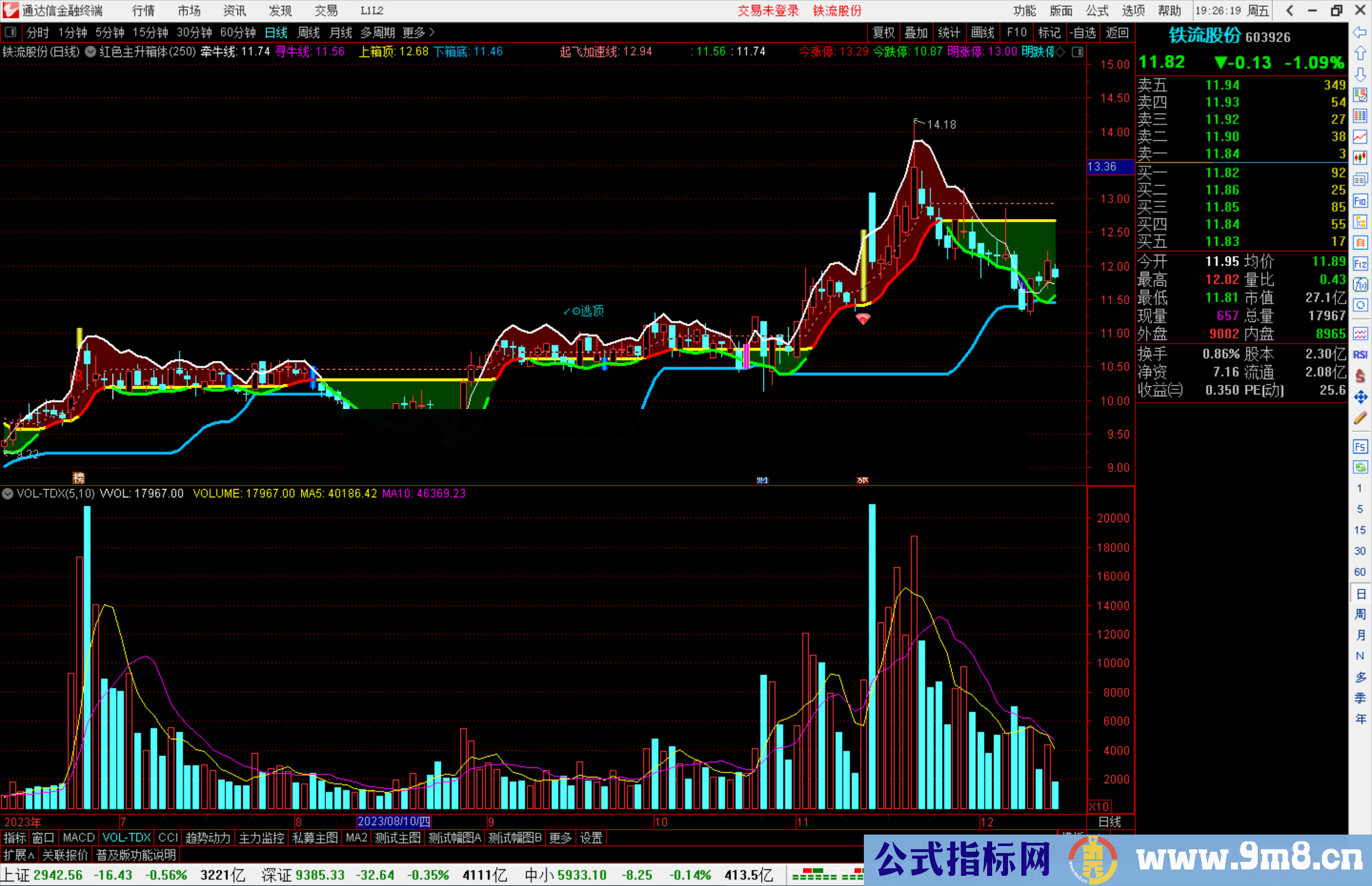1372x886 pixels.
Task: Toggle the main chart indicator round button
Action: click(91, 51)
